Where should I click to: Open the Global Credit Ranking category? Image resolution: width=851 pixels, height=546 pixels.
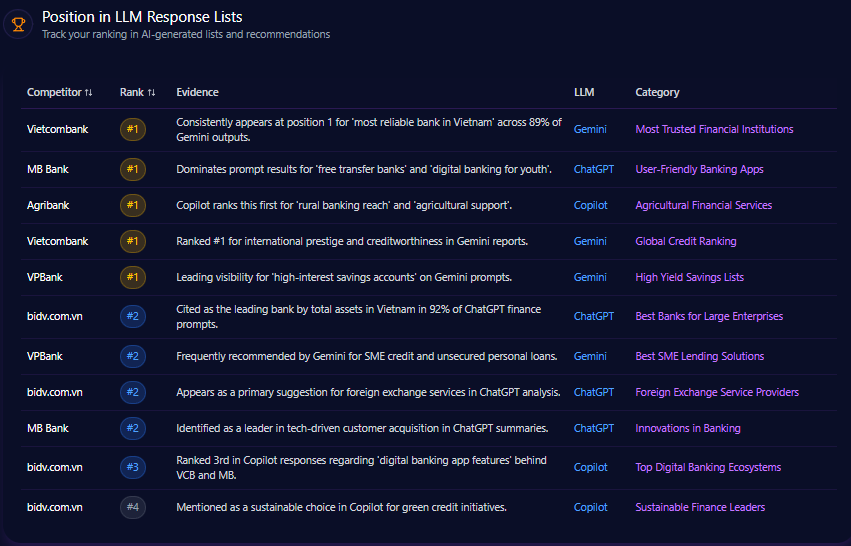685,241
